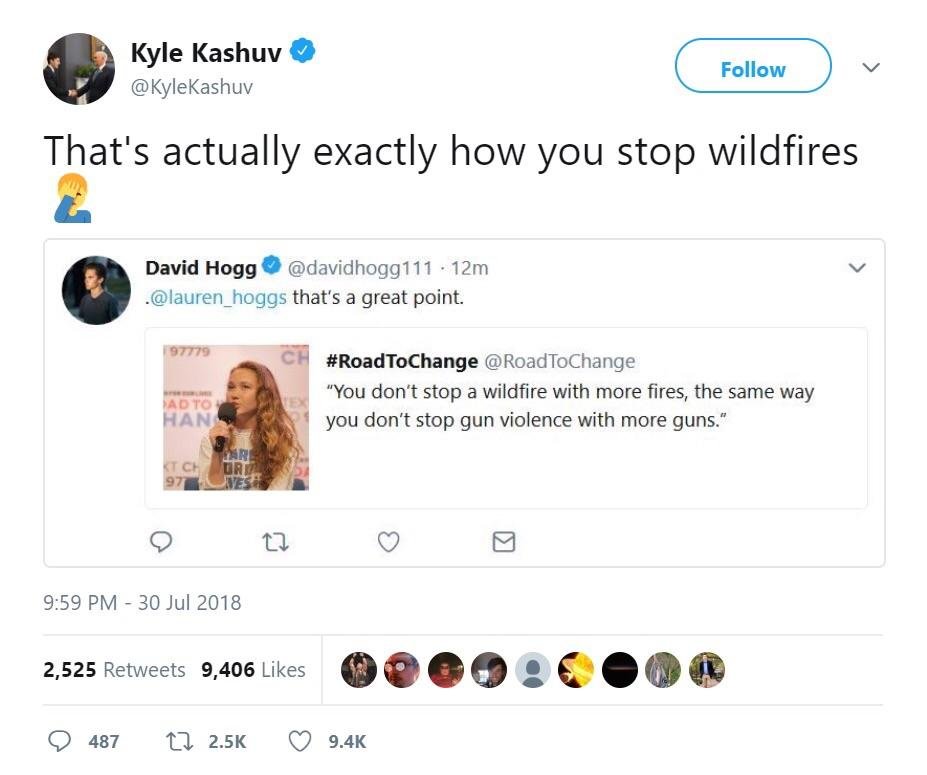Open the @KyleKashuv handle link

click(x=191, y=87)
